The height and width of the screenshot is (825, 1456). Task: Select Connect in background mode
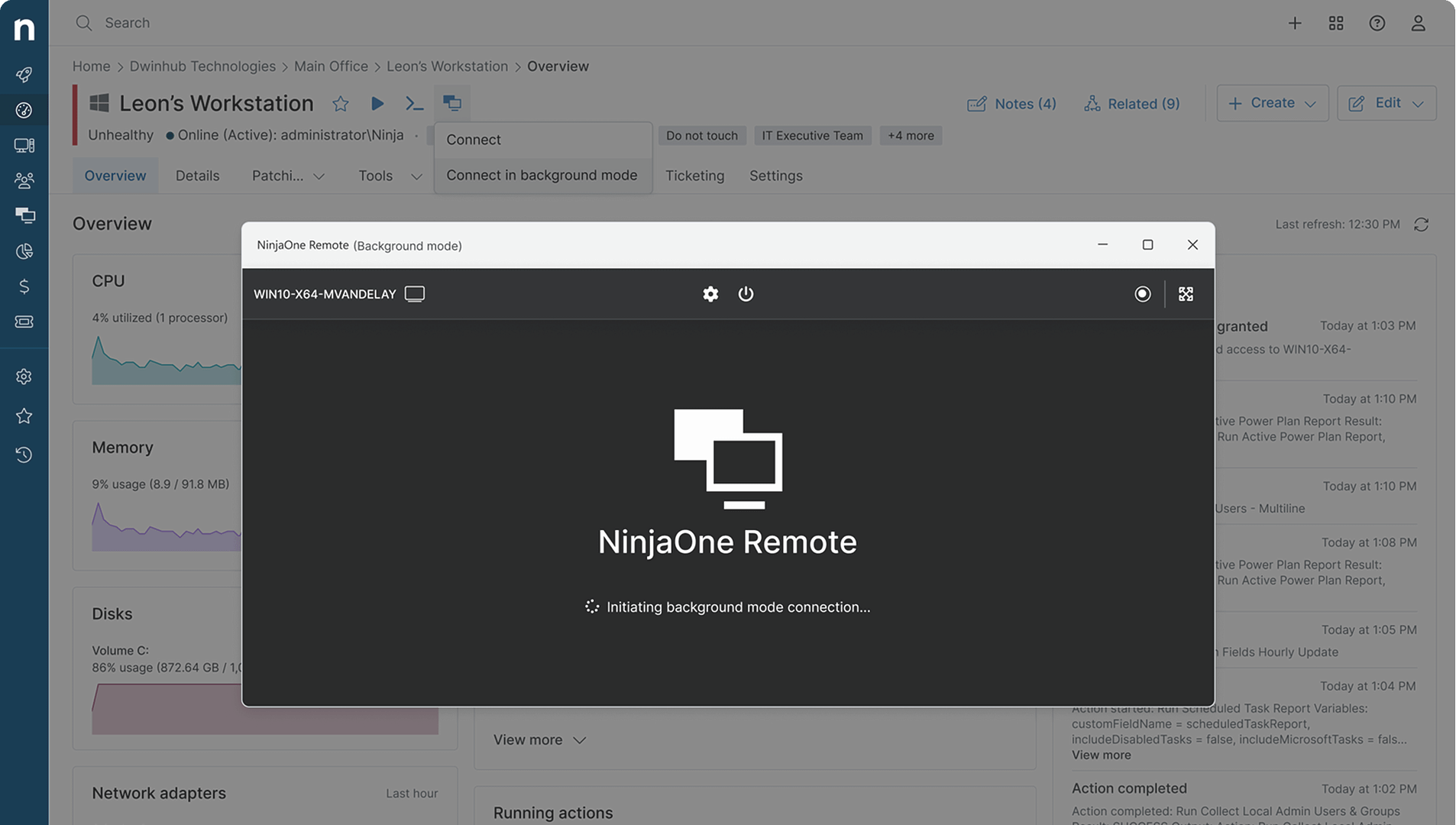coord(542,175)
